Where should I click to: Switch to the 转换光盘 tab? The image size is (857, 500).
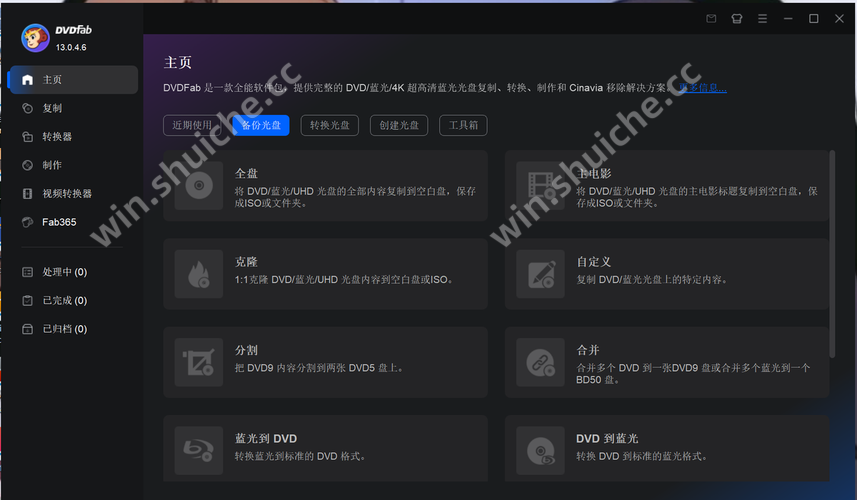(330, 125)
